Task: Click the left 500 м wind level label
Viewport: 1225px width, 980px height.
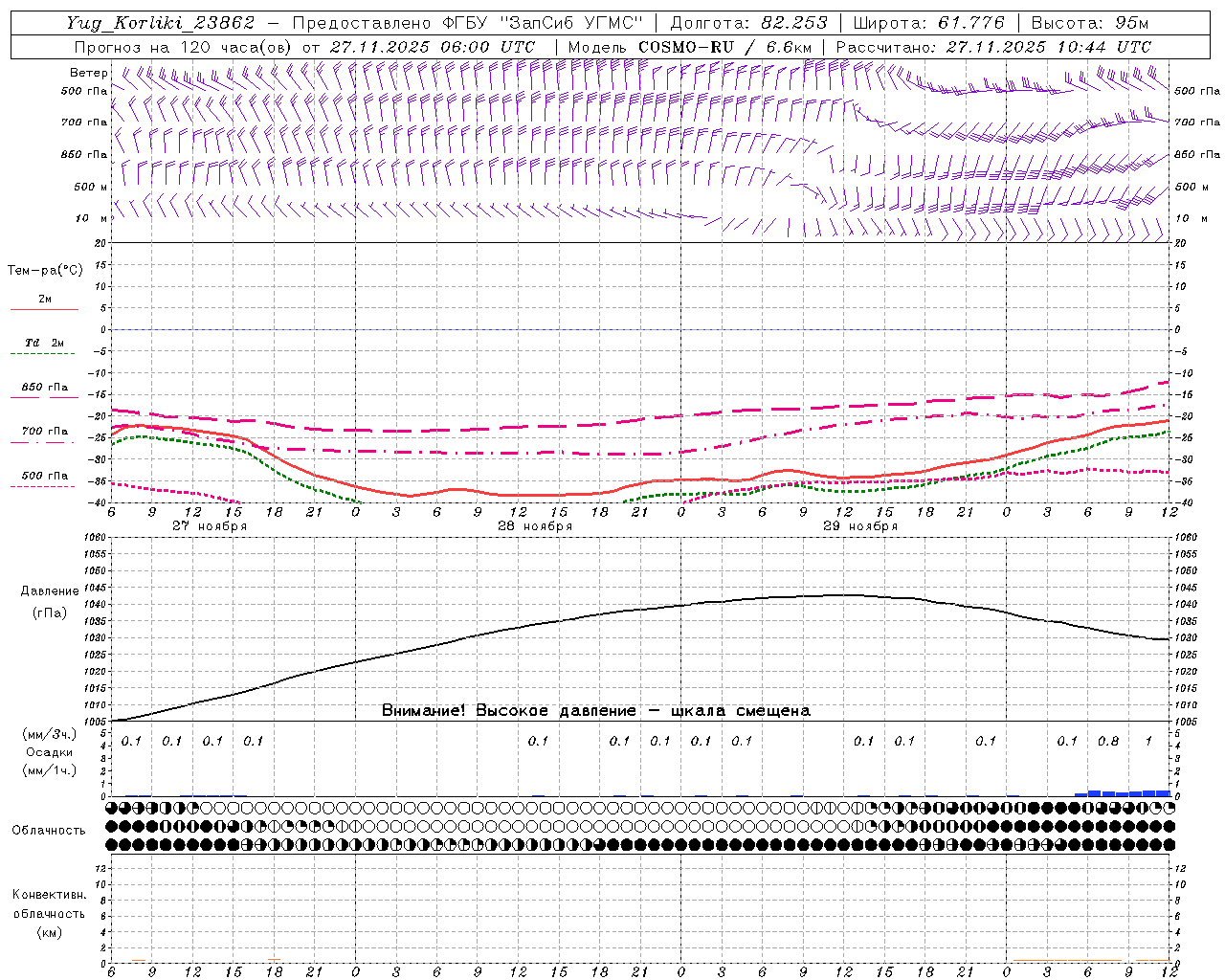Action: (92, 187)
